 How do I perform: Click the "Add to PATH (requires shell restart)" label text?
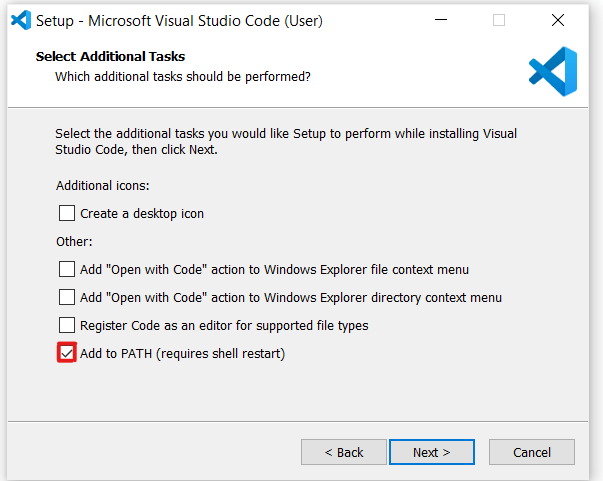[x=182, y=353]
